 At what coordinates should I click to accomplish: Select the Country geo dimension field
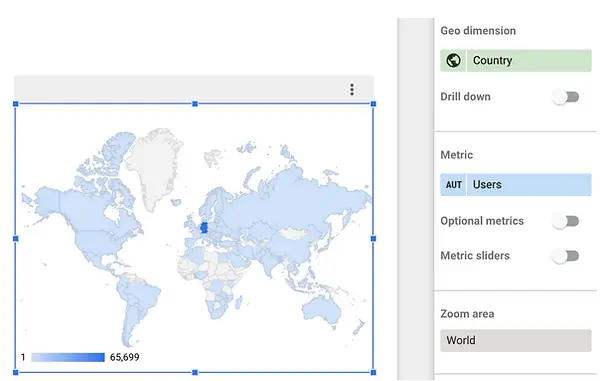tap(515, 60)
